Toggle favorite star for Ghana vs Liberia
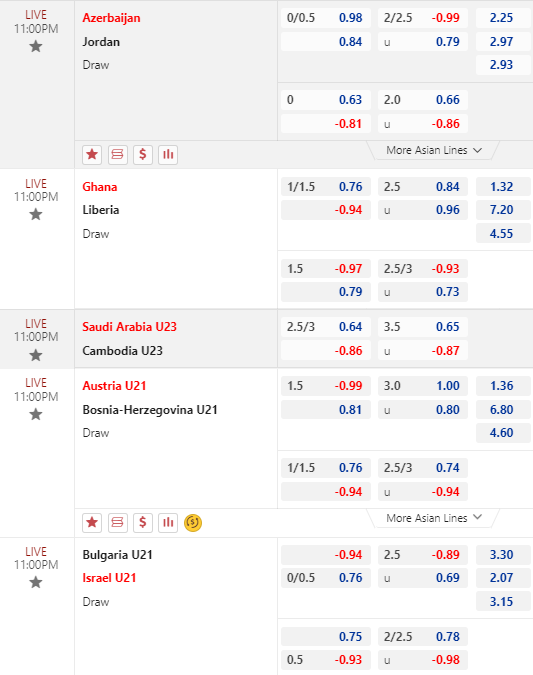 tap(36, 214)
